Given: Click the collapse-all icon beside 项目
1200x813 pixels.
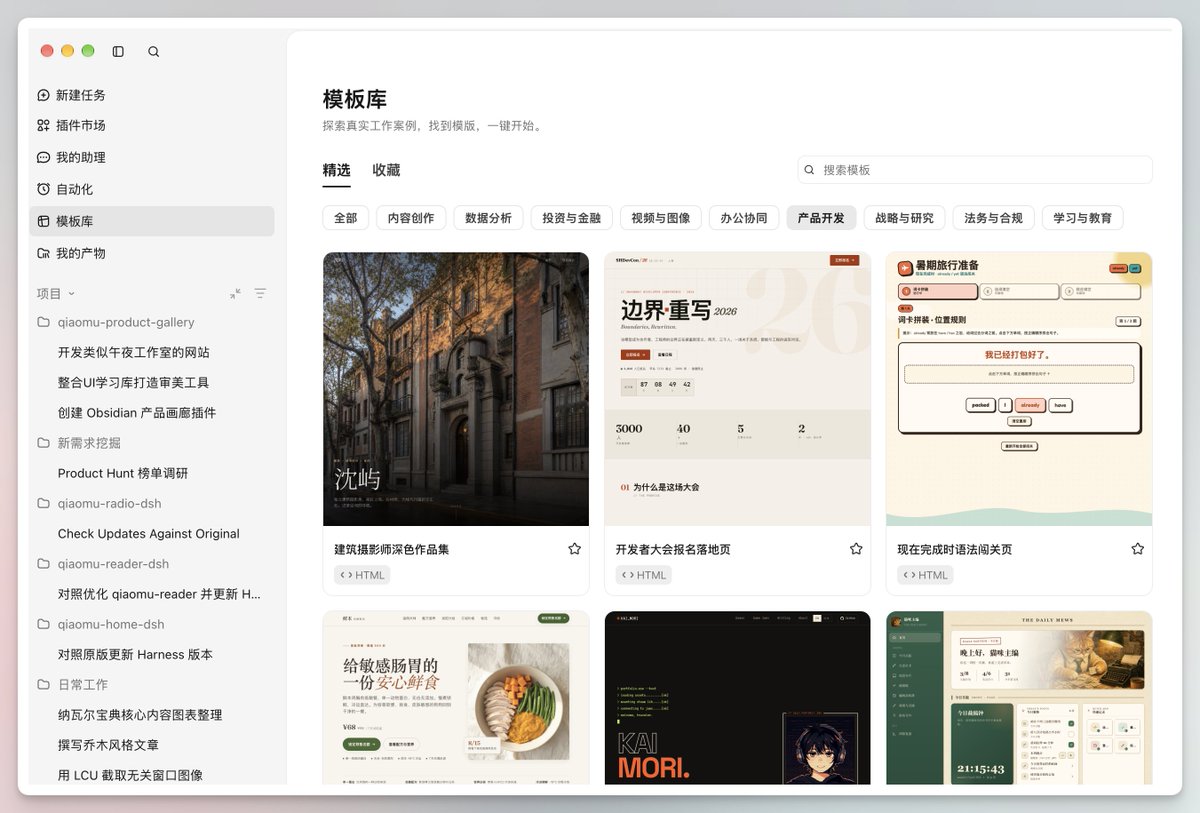Looking at the screenshot, I should [235, 293].
